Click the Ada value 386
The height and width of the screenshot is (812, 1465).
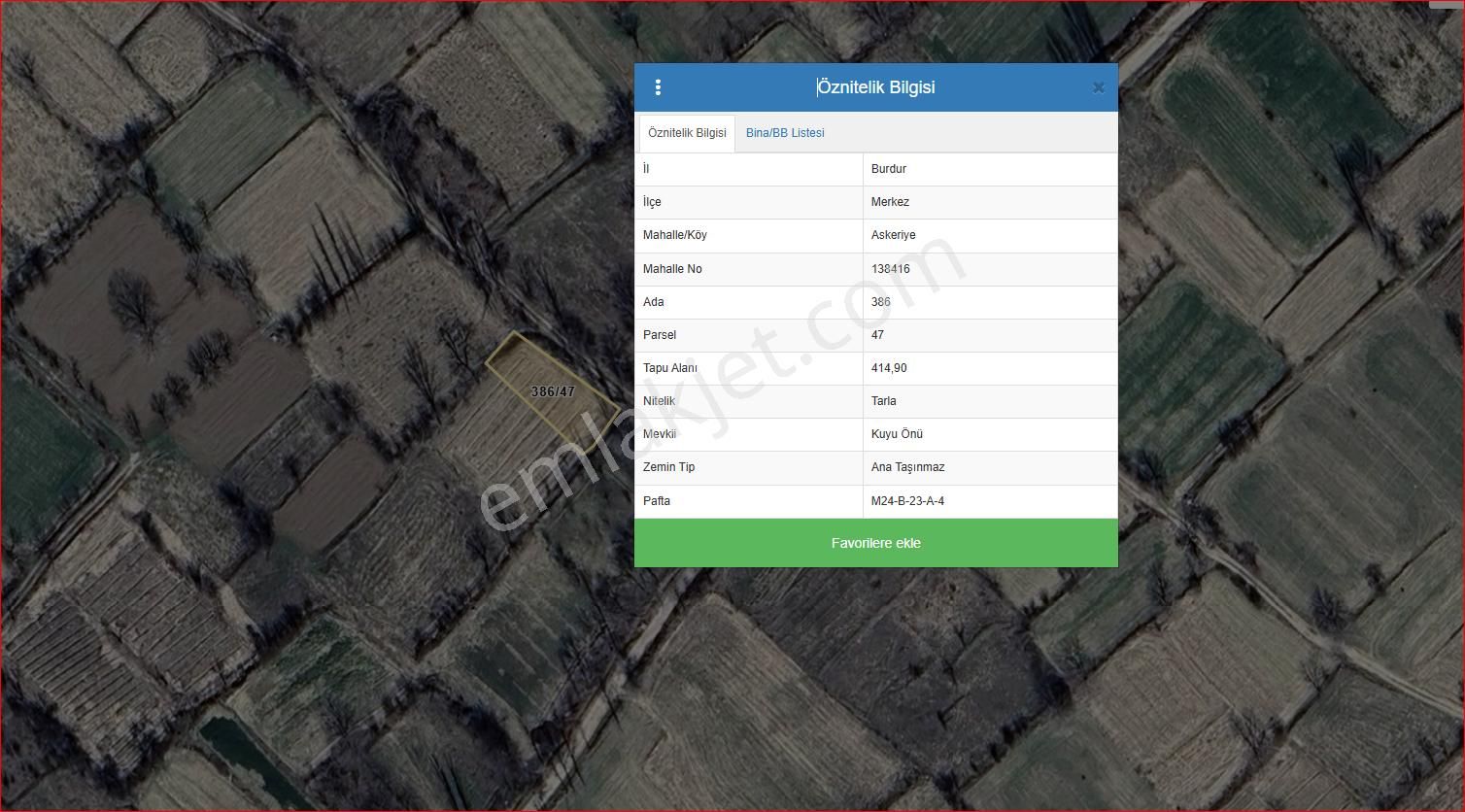(x=881, y=302)
